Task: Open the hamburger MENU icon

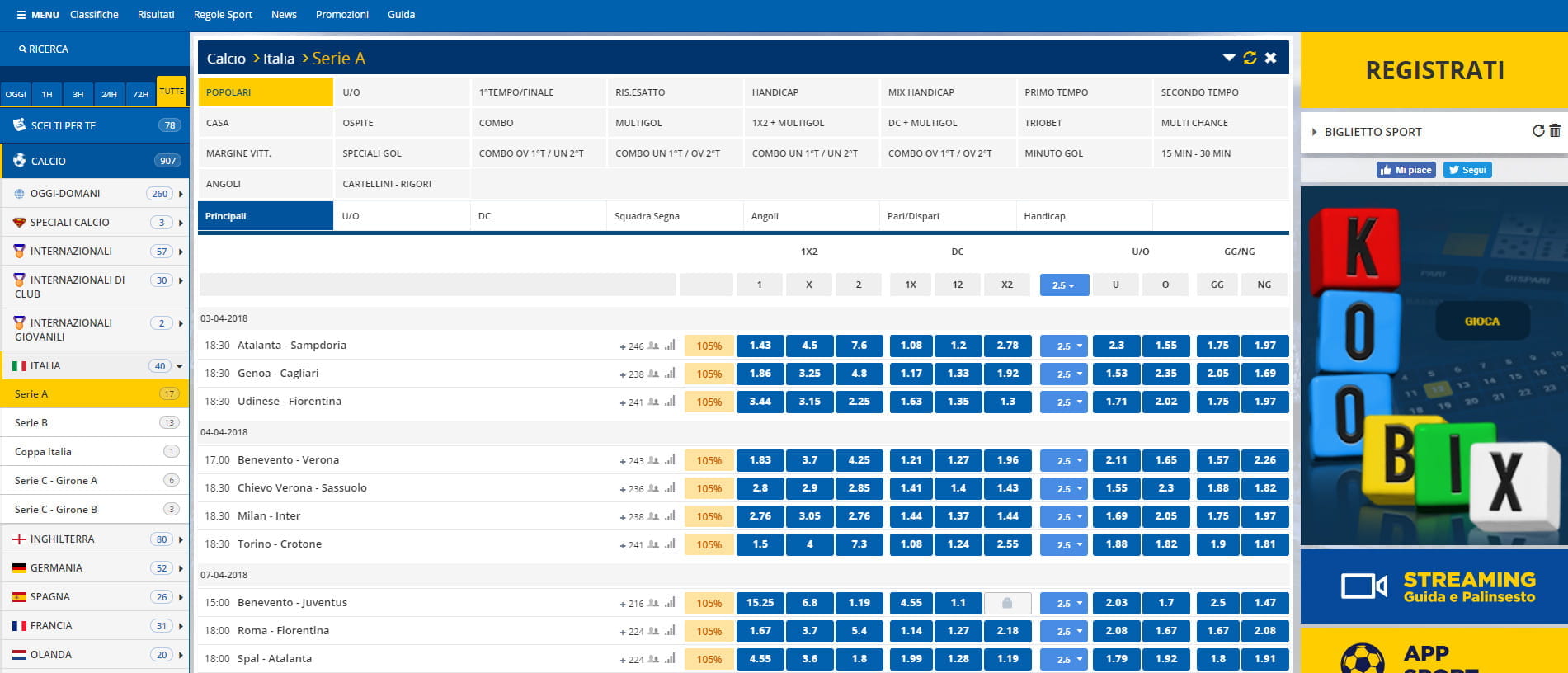Action: tap(21, 15)
